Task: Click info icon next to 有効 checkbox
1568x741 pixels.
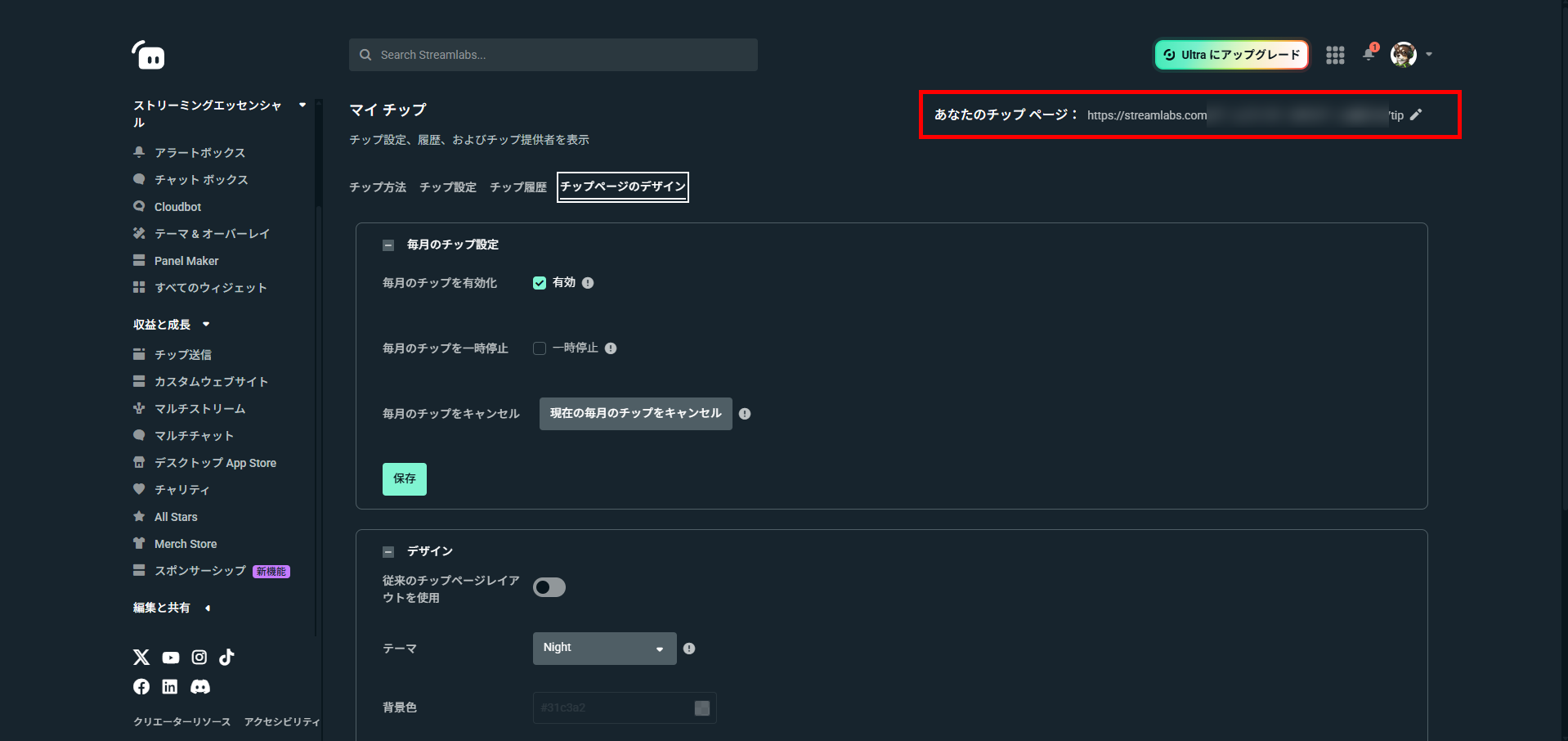Action: click(588, 283)
